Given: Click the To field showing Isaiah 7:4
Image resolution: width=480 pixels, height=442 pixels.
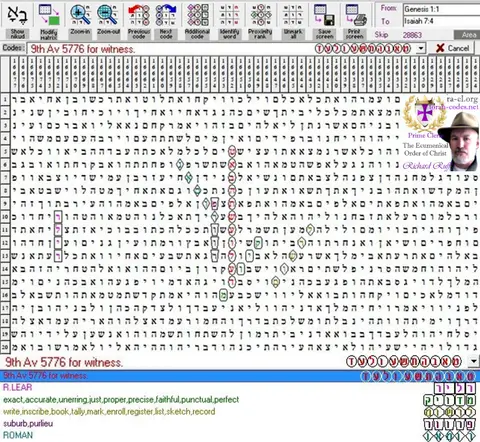Looking at the screenshot, I should tap(441, 21).
